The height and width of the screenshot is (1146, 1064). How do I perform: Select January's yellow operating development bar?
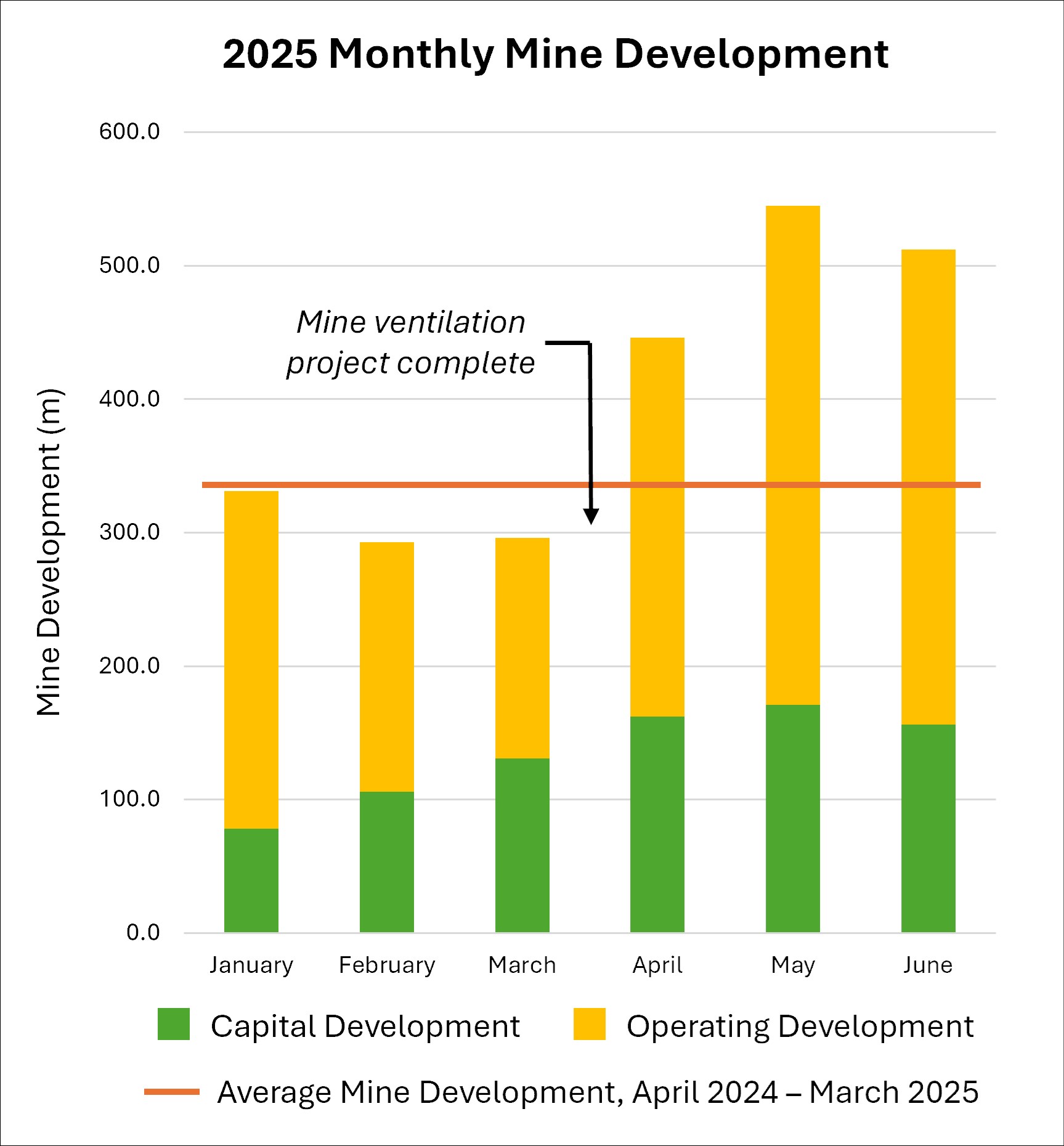tap(251, 660)
